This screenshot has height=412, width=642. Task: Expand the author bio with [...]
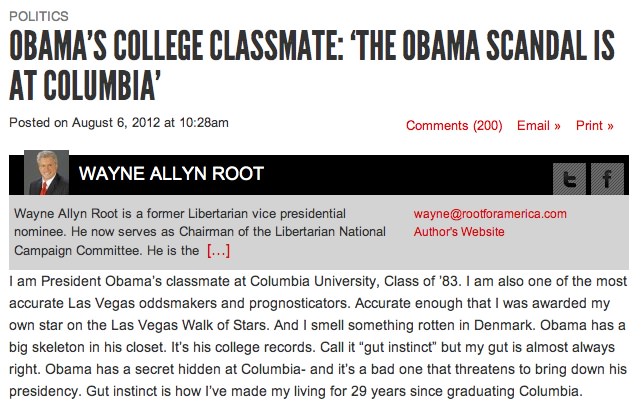point(219,250)
